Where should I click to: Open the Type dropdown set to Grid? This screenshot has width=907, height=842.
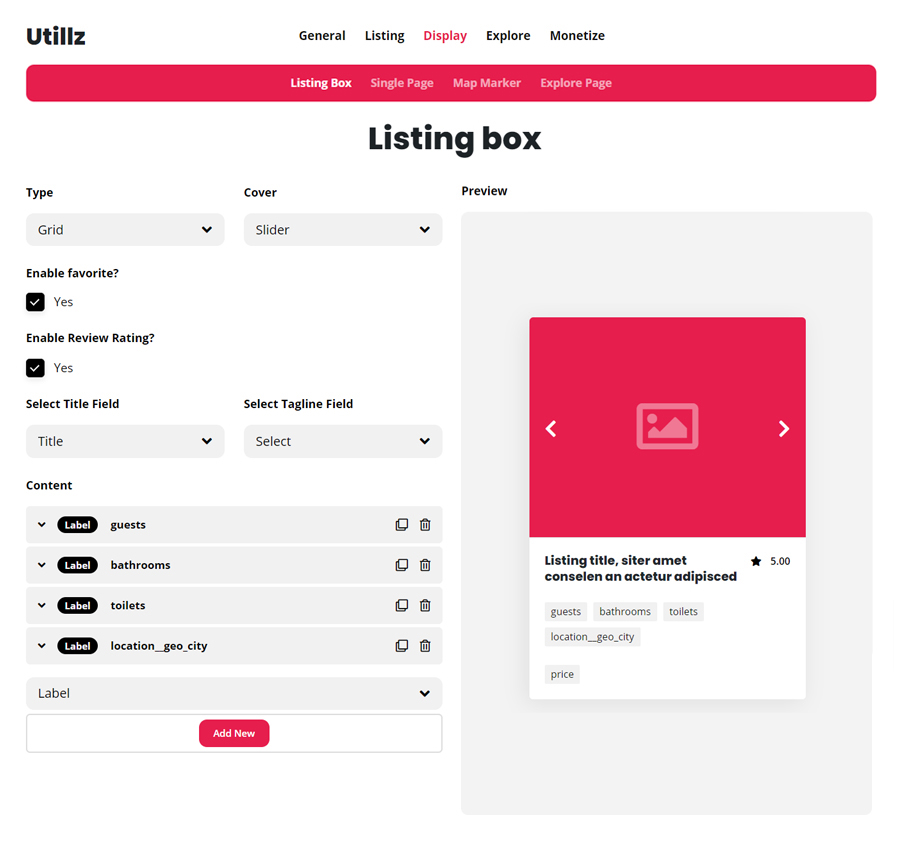[125, 230]
